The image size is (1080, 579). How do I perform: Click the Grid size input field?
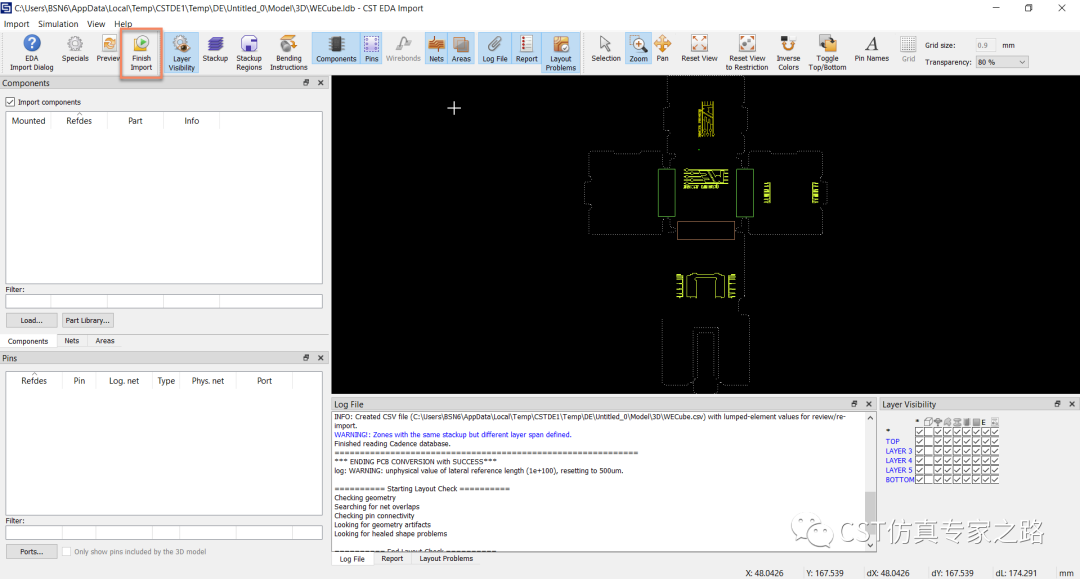point(985,45)
